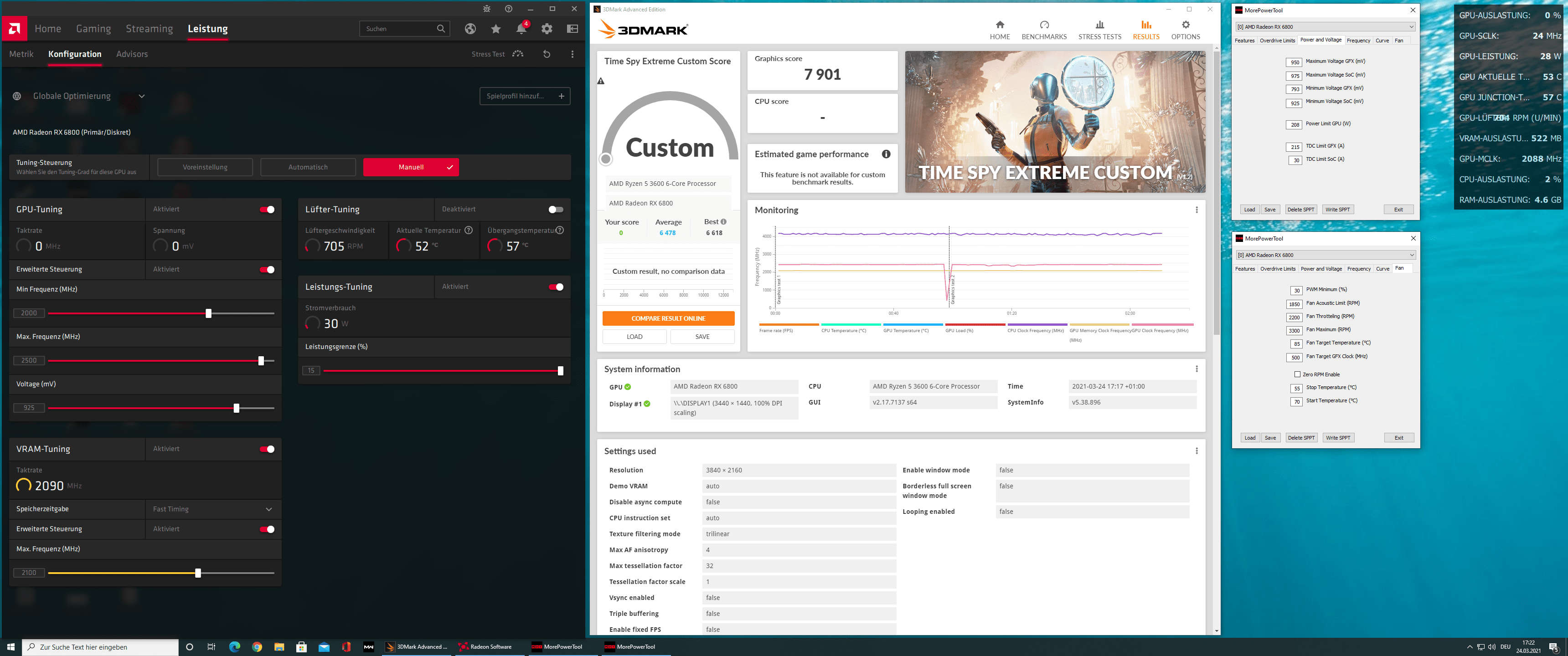Enable Lüfter-Tuning switch
Viewport: 1568px width, 656px height.
pyautogui.click(x=556, y=210)
